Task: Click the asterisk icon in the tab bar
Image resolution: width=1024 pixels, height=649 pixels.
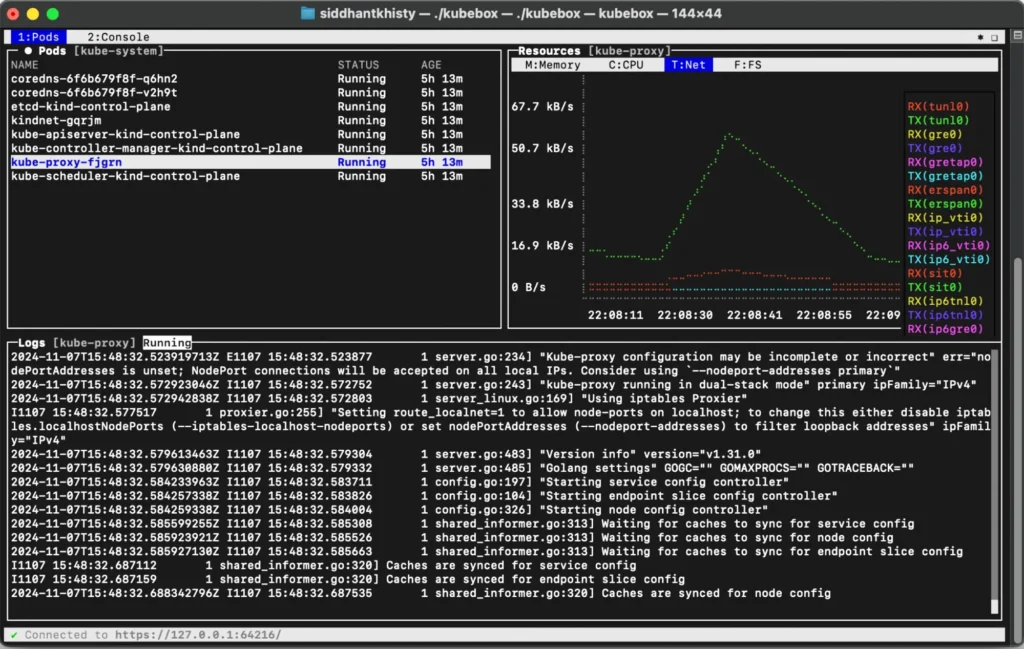Action: click(x=980, y=38)
